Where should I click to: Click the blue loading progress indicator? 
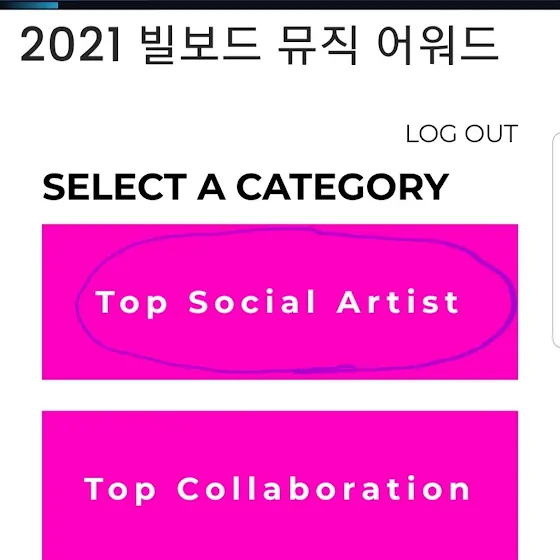[29, 5]
